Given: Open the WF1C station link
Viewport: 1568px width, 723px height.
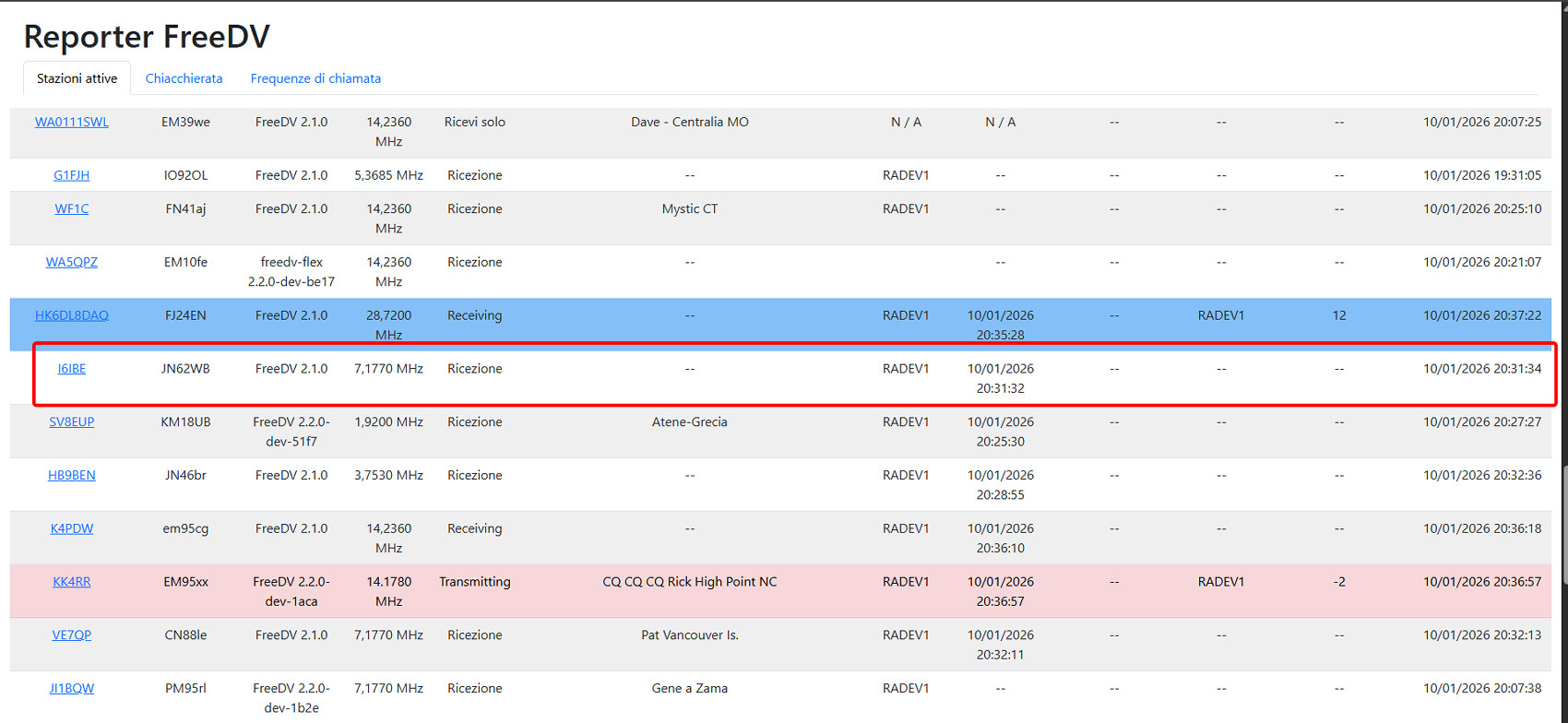Looking at the screenshot, I should [x=72, y=209].
